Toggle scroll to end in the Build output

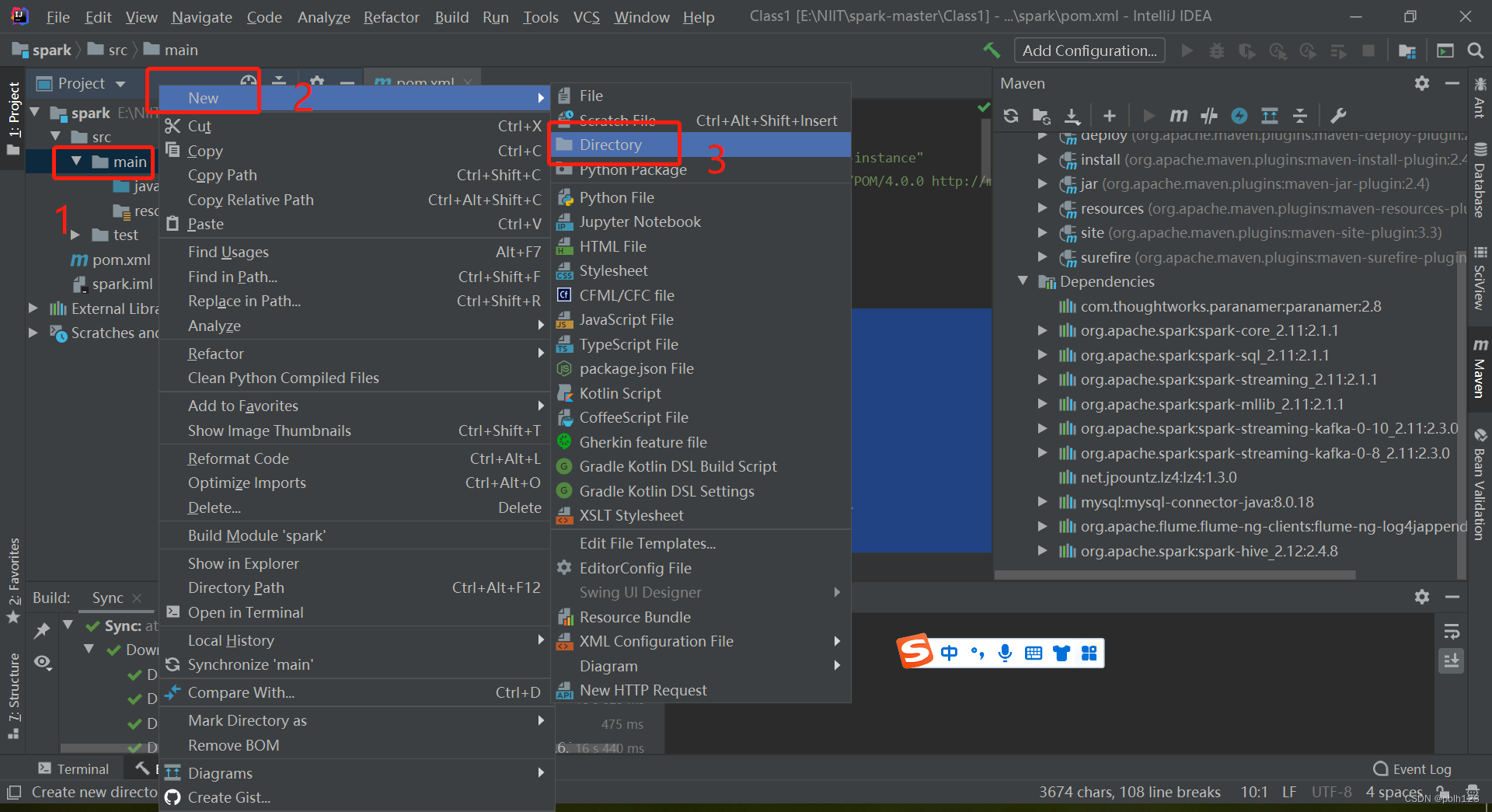click(1452, 661)
